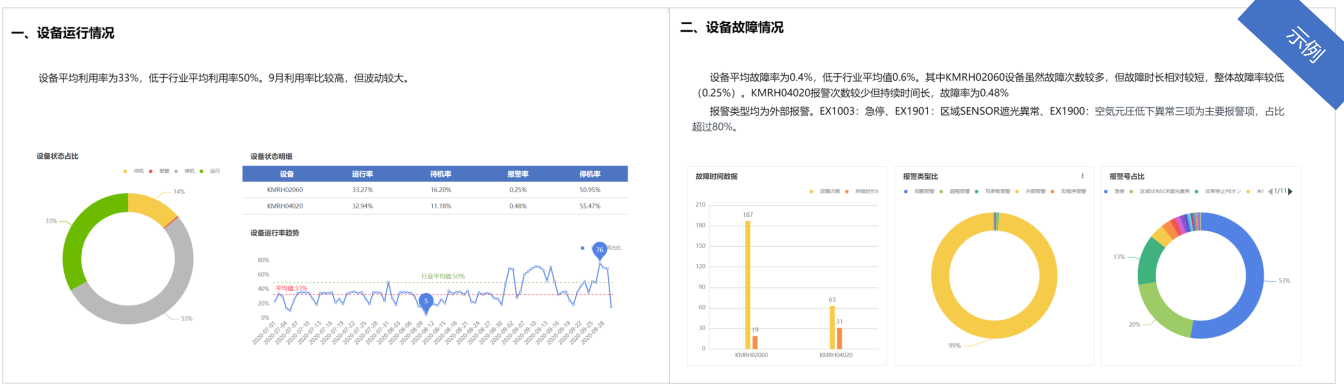Click the 33.27% running rate cell
This screenshot has width=1344, height=389.
[x=362, y=189]
